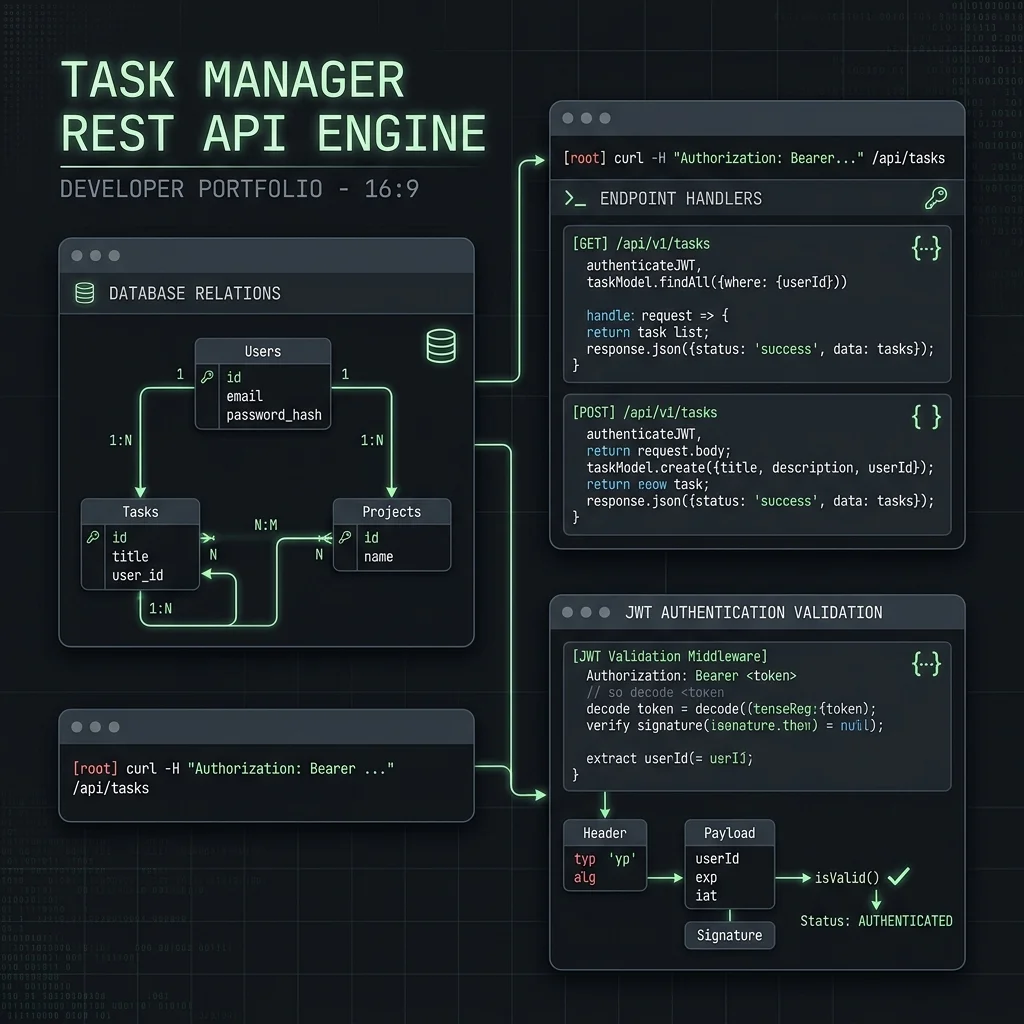Click the green checkmark next to isValid()
The height and width of the screenshot is (1024, 1024).
click(899, 876)
